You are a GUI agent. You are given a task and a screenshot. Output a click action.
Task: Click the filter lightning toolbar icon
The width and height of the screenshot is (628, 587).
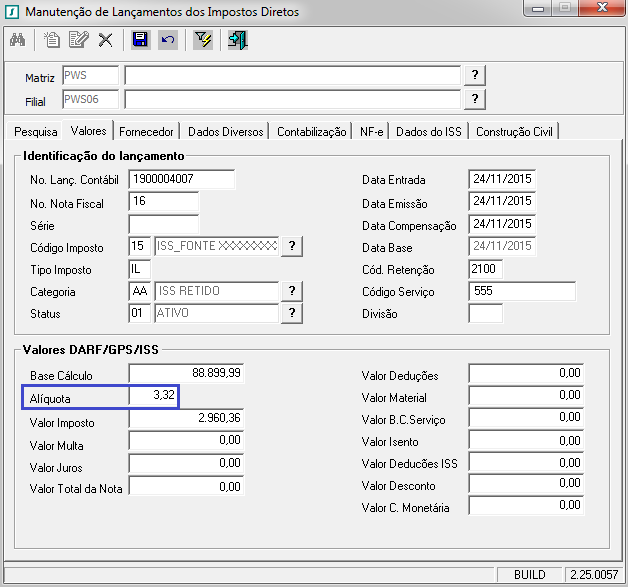(203, 40)
